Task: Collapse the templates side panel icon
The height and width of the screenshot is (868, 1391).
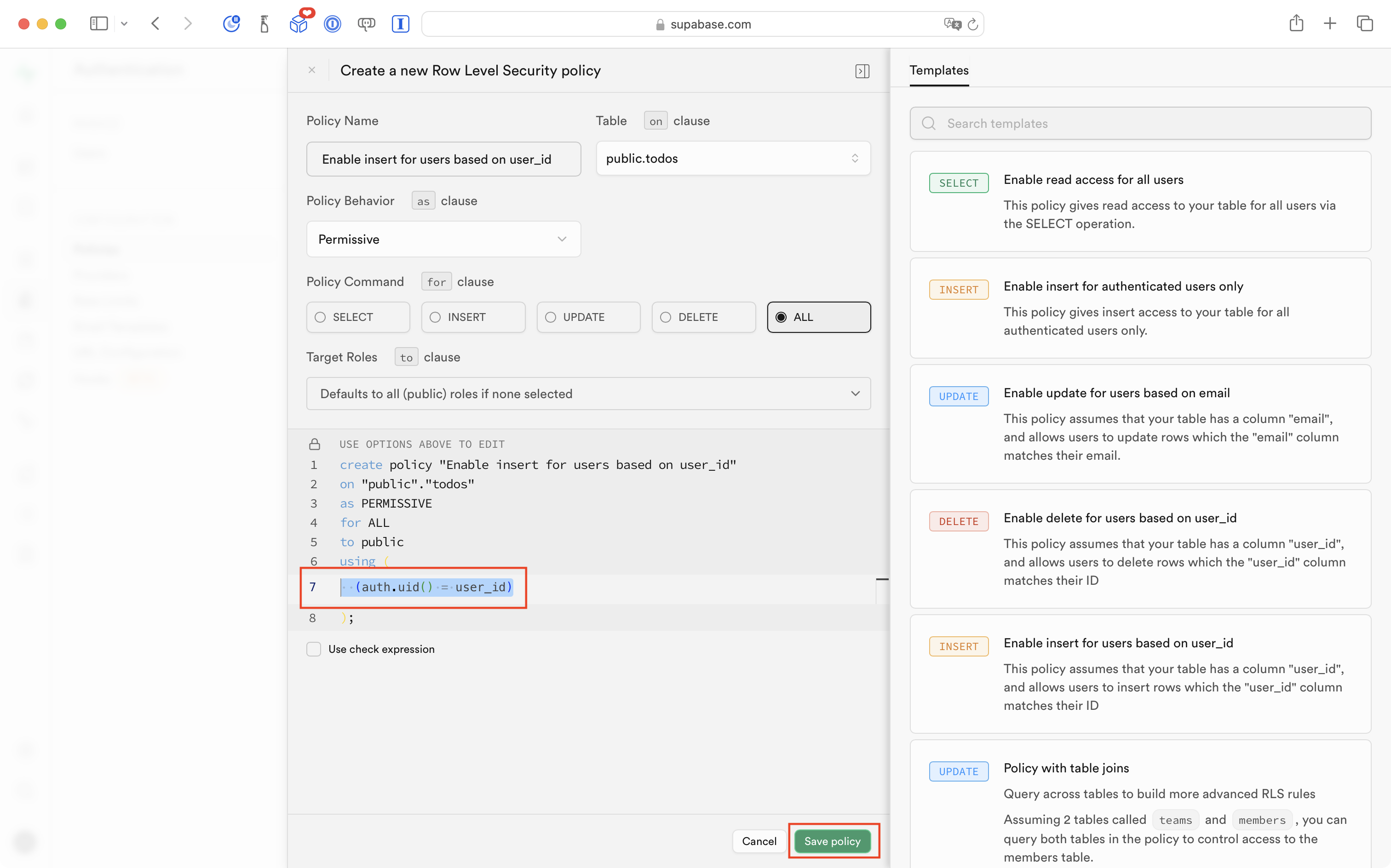Action: (862, 71)
